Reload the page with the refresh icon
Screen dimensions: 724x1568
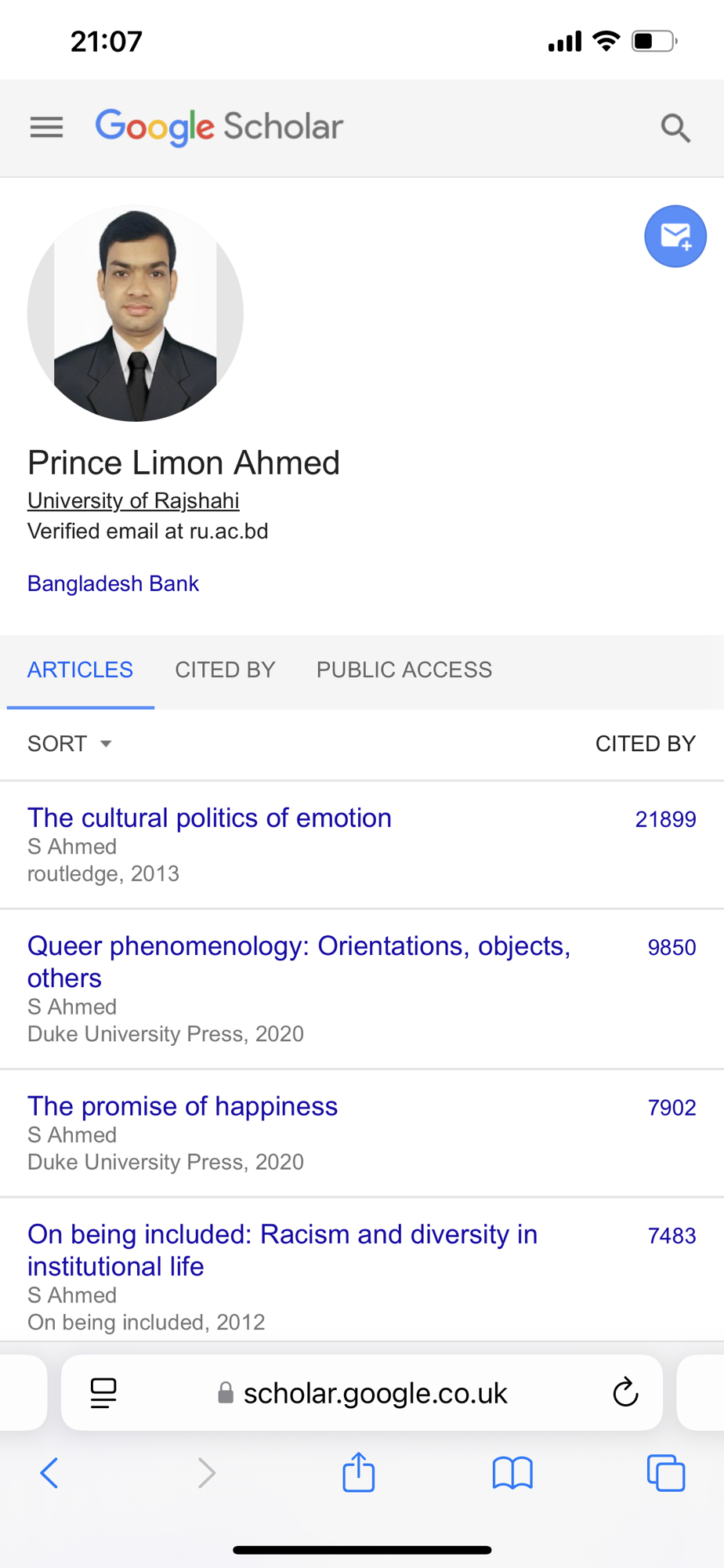coord(625,1392)
